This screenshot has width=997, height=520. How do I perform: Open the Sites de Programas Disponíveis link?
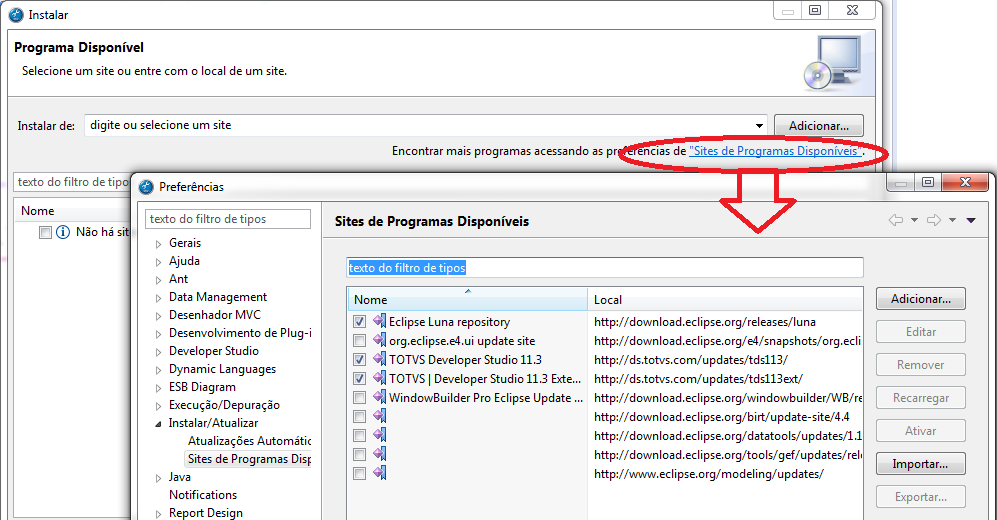tap(776, 151)
